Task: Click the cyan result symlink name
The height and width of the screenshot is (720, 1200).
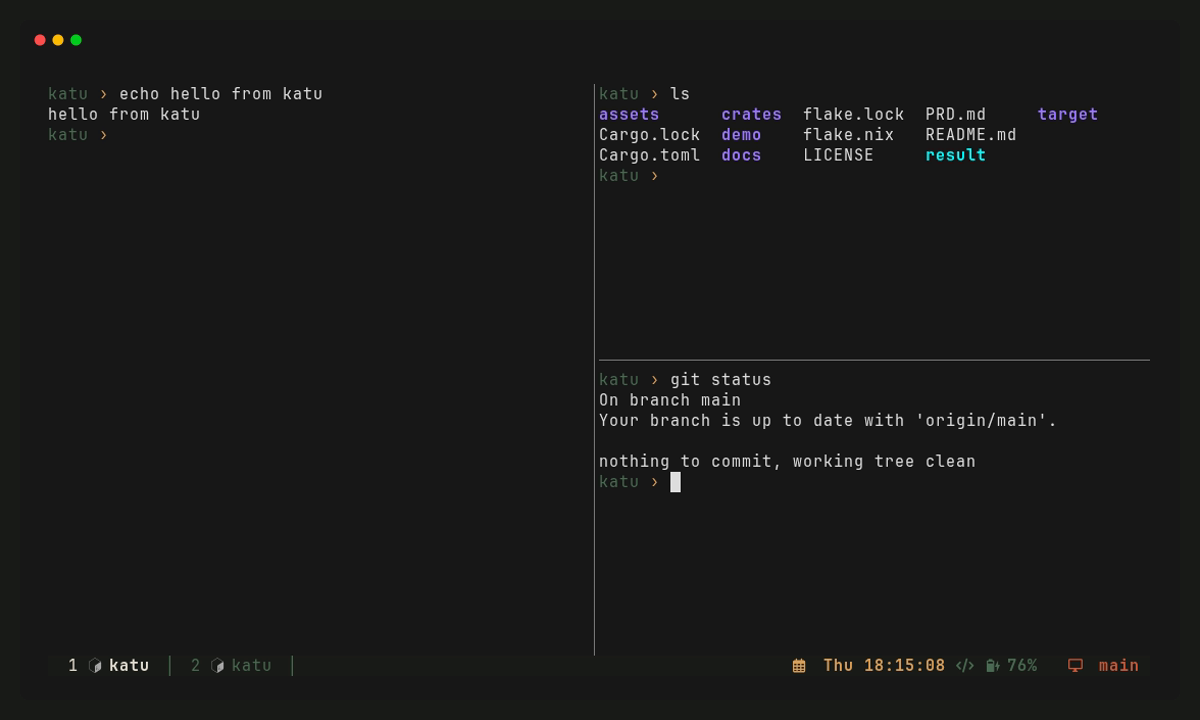Action: [955, 156]
